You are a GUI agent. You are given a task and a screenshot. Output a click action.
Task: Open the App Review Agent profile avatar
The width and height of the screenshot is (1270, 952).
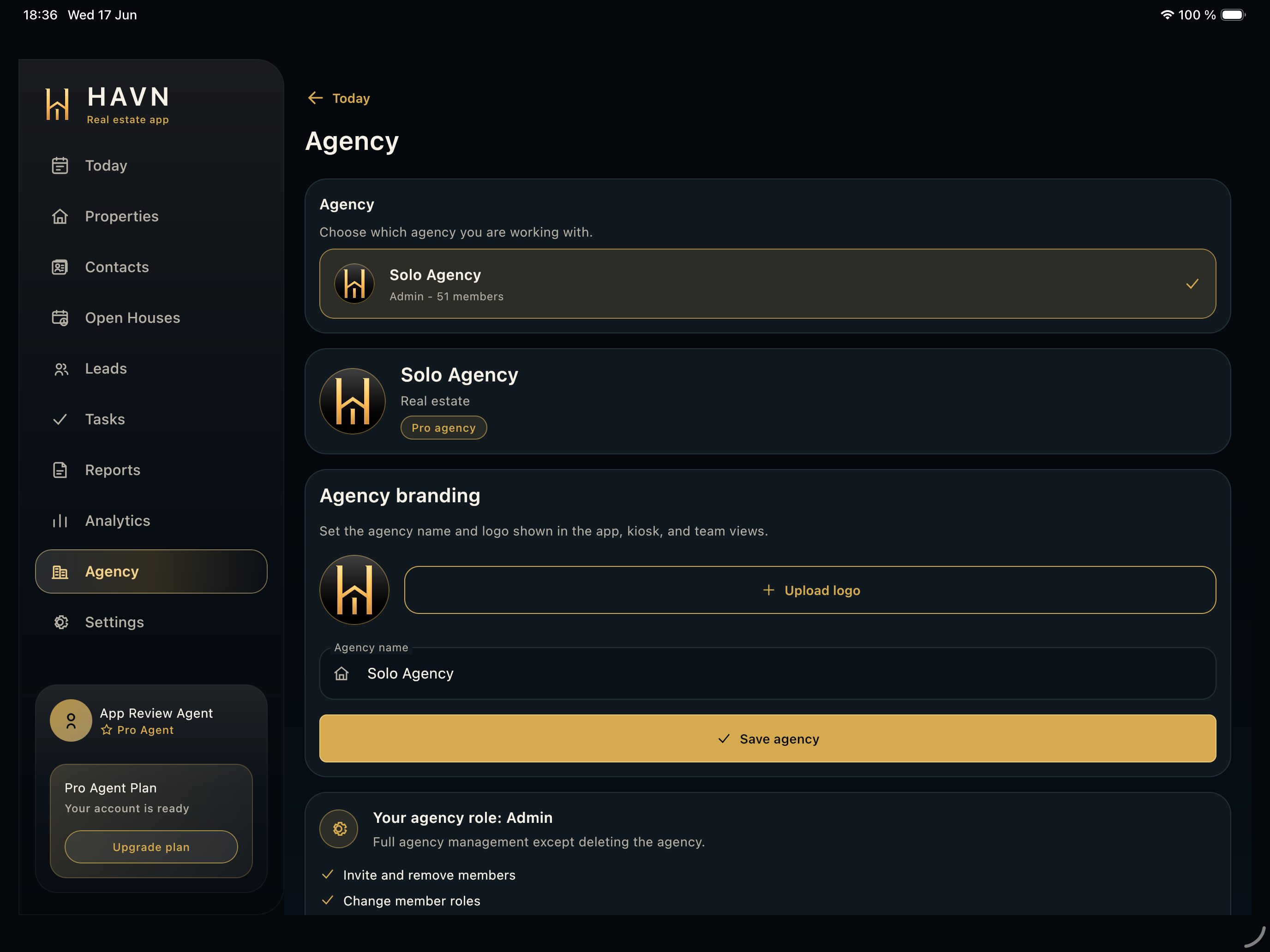[71, 721]
